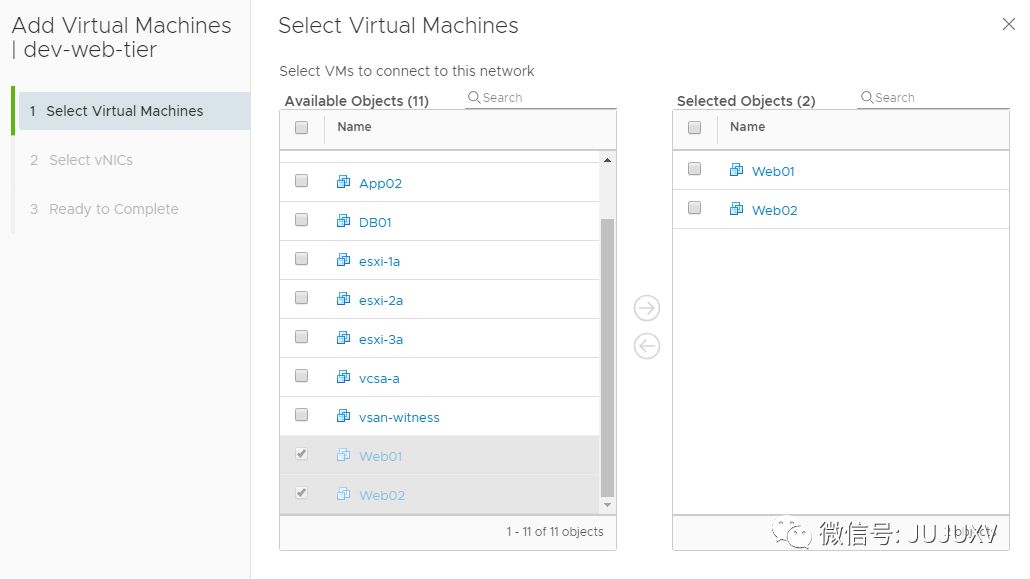Click the move-right arrow icon

tap(647, 308)
